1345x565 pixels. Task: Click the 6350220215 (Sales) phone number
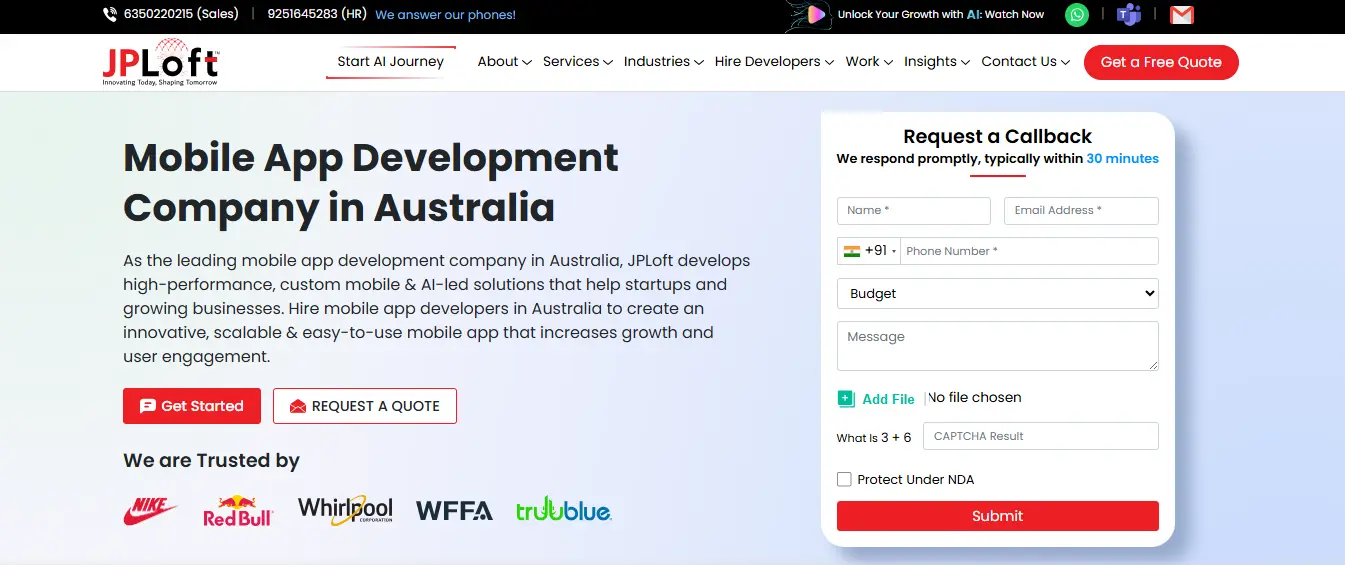tap(180, 15)
